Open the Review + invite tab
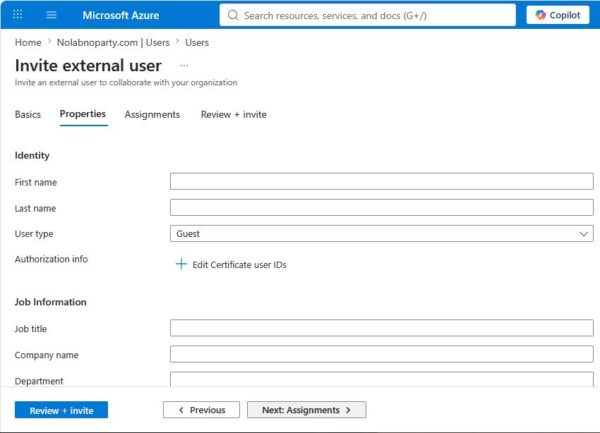This screenshot has height=433, width=600. 234,114
